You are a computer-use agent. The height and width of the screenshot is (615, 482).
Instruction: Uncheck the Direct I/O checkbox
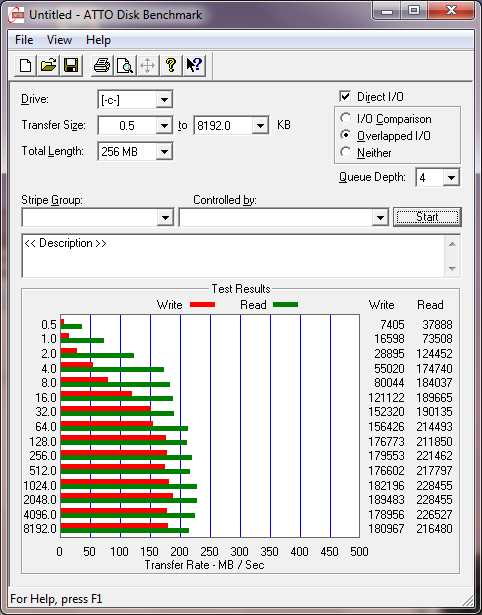click(x=345, y=96)
